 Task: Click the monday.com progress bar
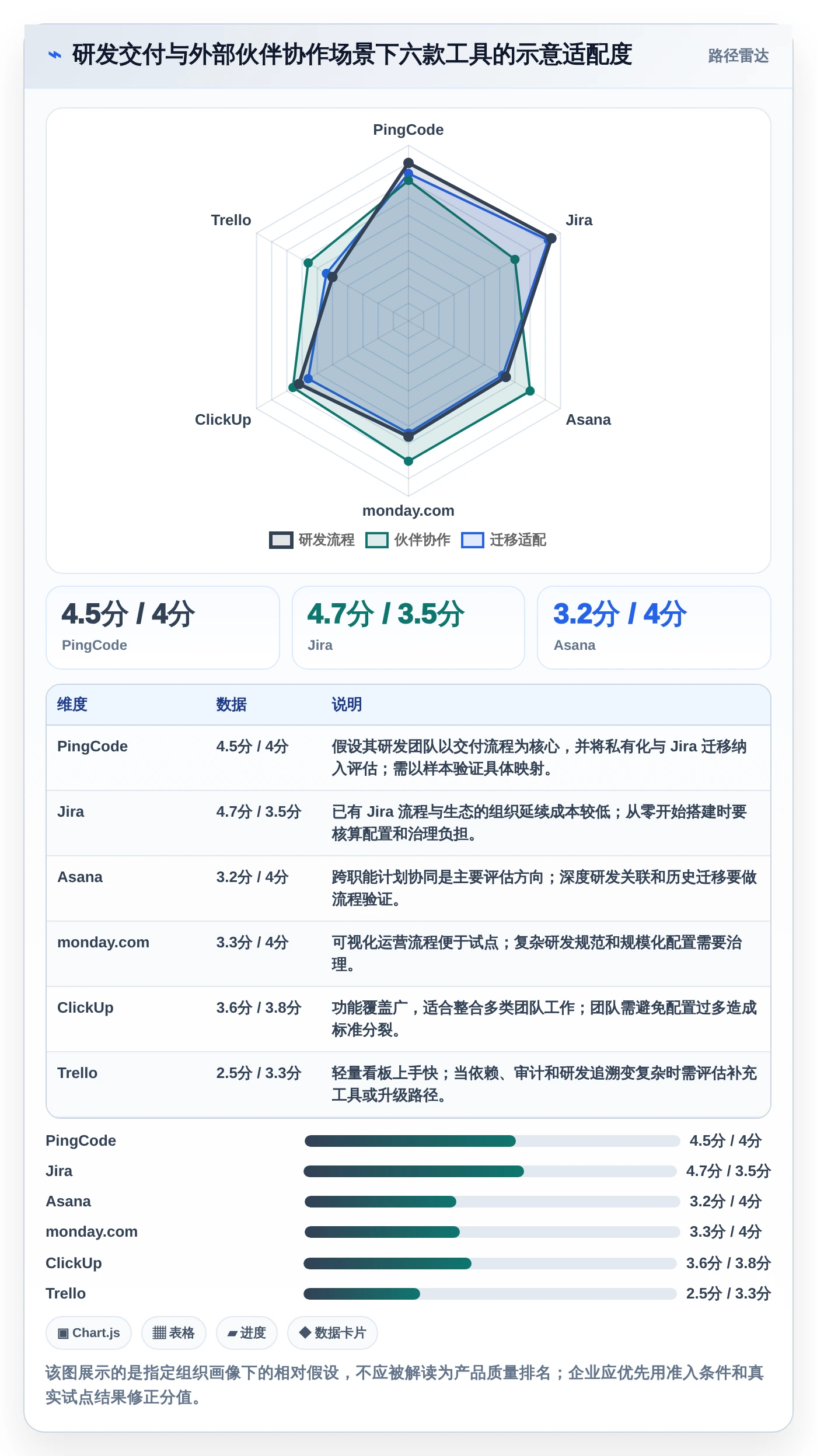coord(492,1231)
